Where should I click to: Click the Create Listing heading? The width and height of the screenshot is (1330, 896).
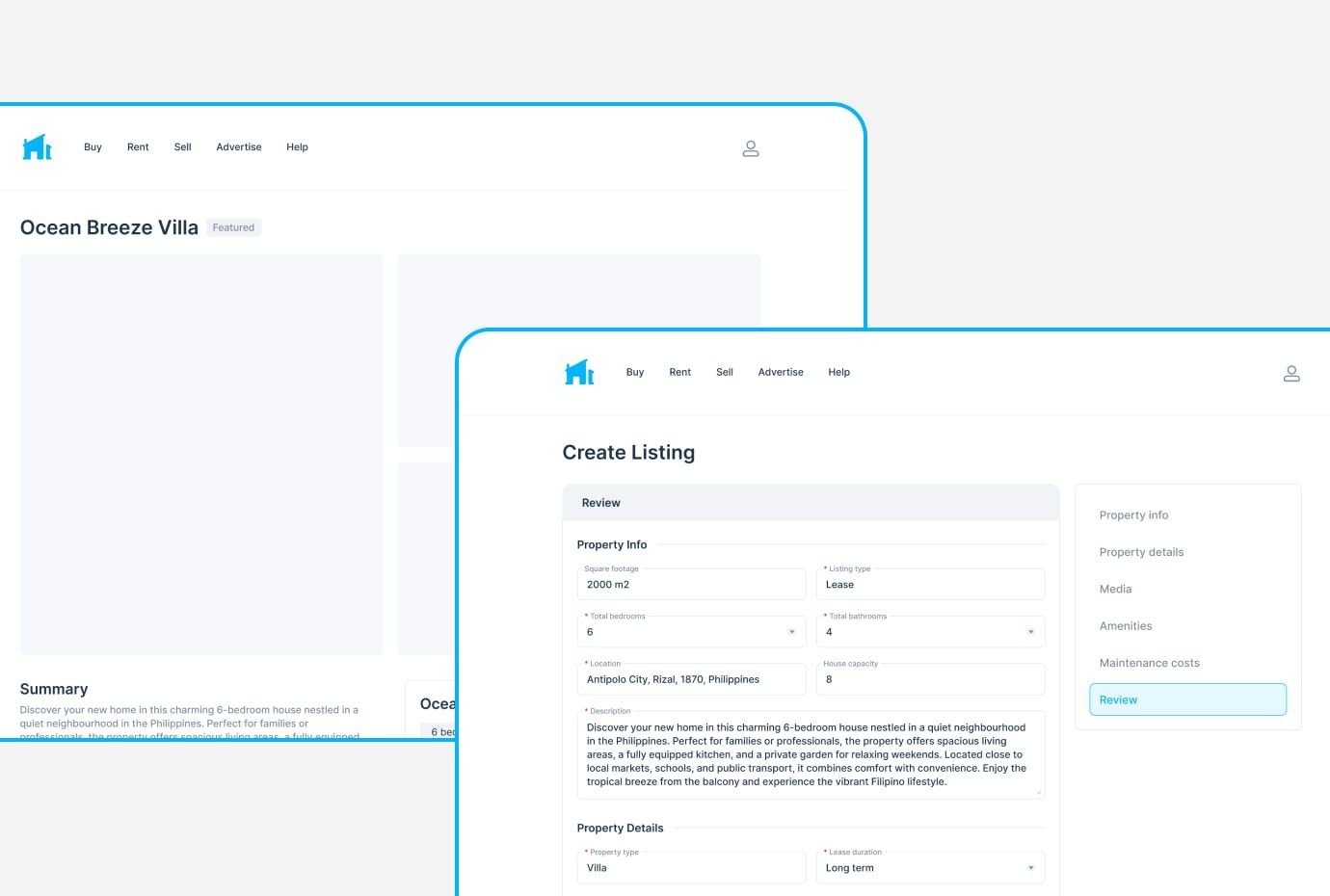tap(628, 453)
